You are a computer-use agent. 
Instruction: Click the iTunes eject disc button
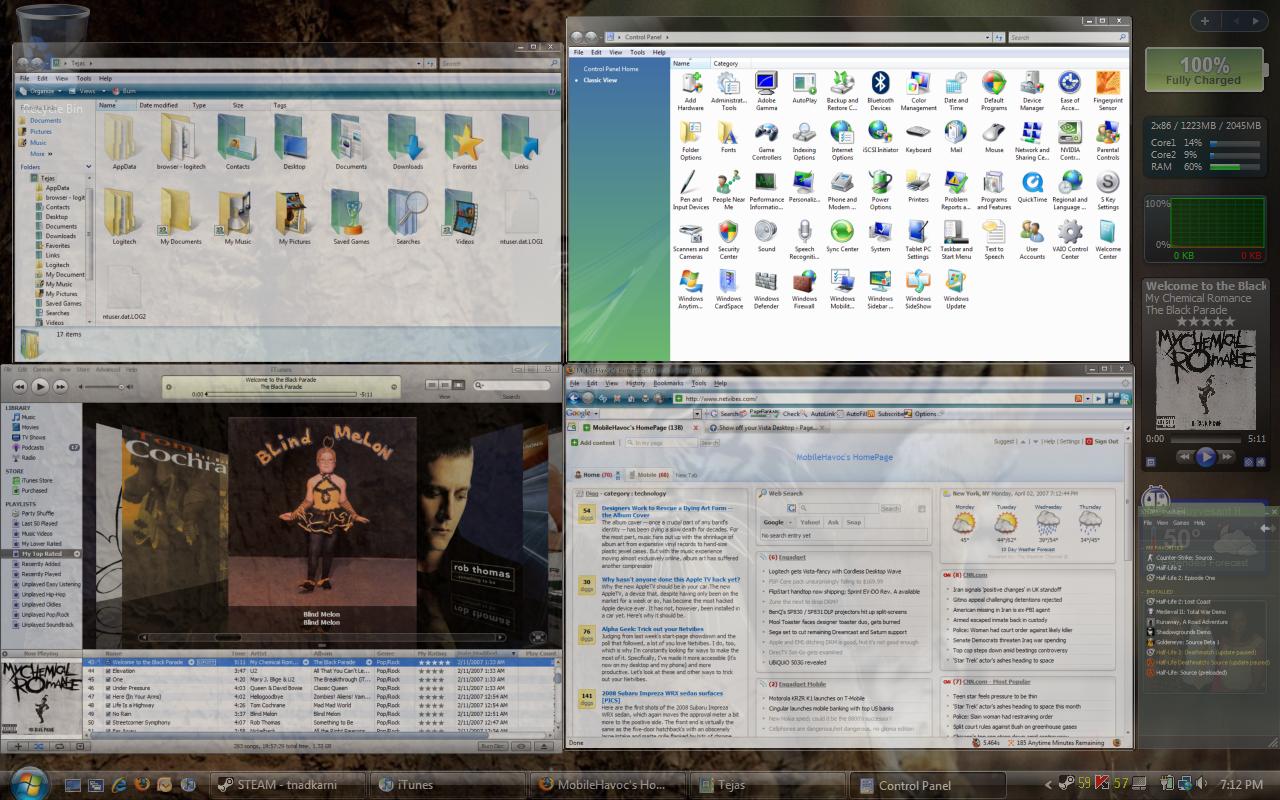point(544,746)
